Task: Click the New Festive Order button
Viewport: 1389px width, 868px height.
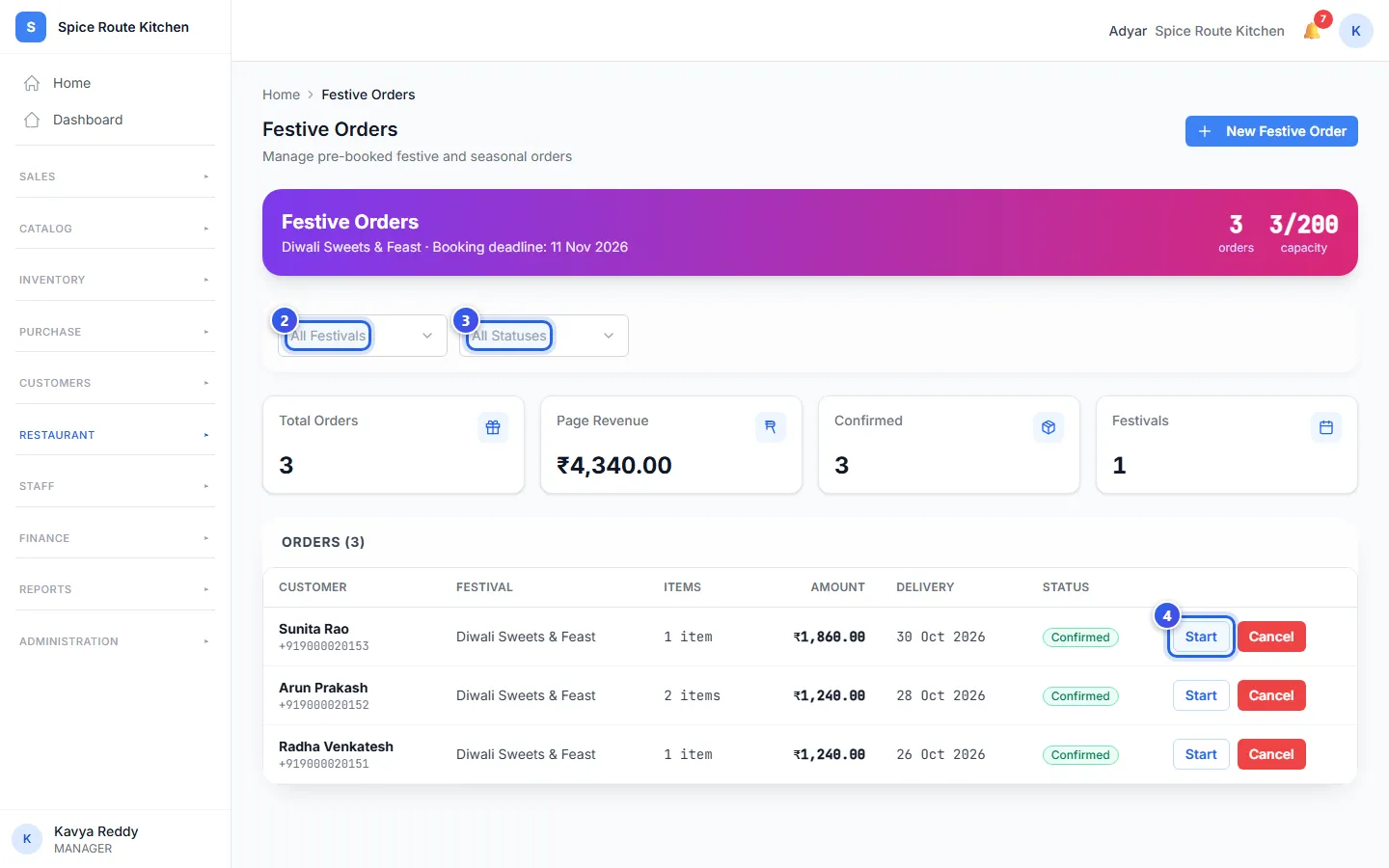Action: [1271, 131]
